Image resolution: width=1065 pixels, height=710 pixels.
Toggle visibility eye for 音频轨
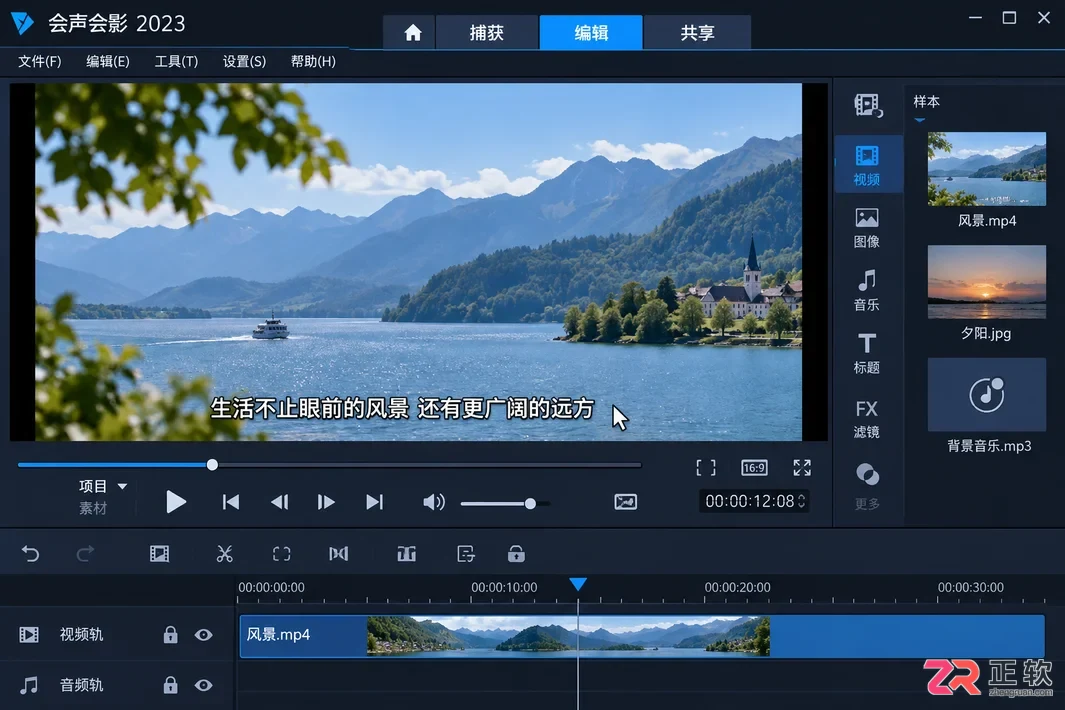[x=203, y=685]
